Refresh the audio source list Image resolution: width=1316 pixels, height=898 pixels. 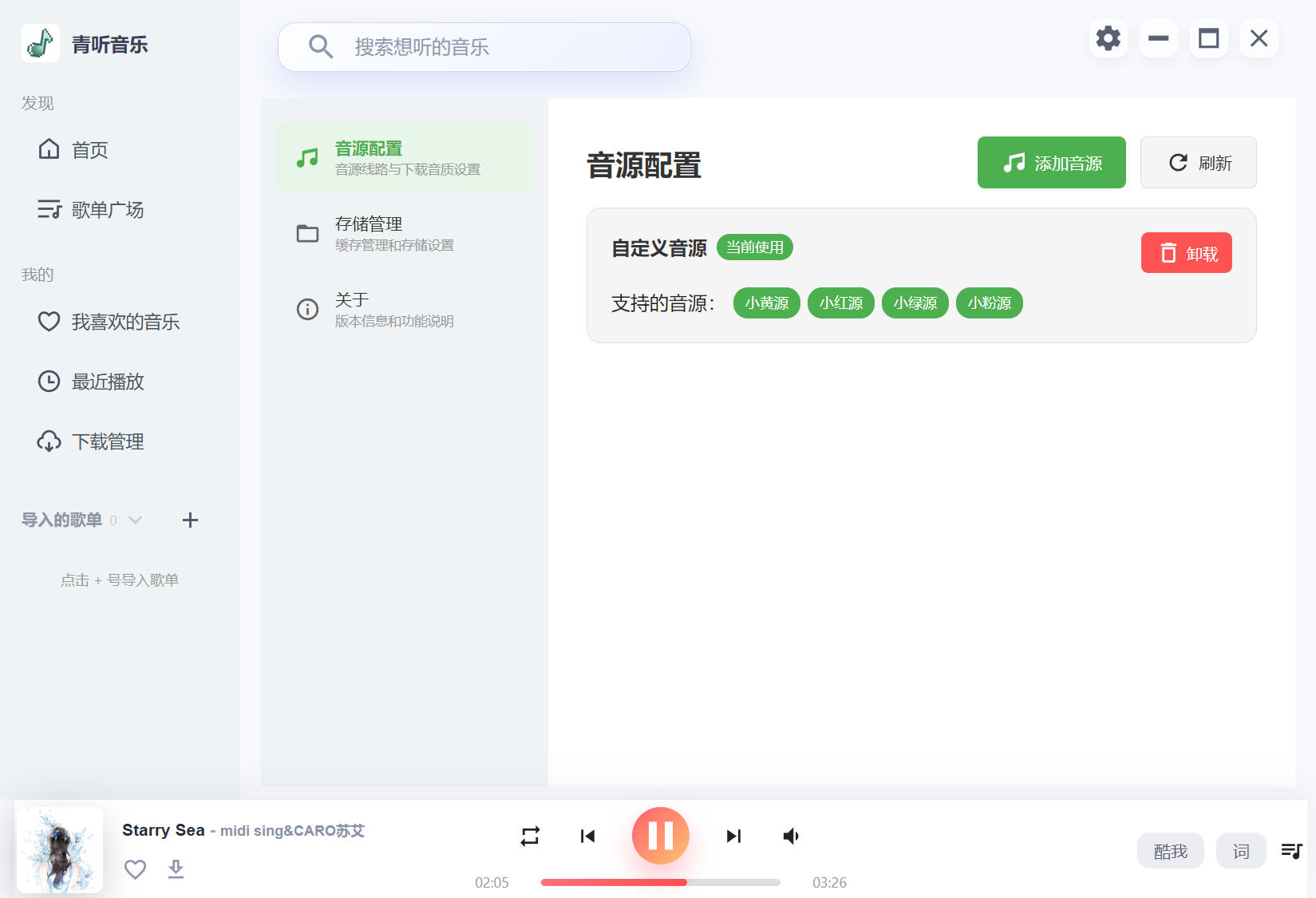point(1198,163)
